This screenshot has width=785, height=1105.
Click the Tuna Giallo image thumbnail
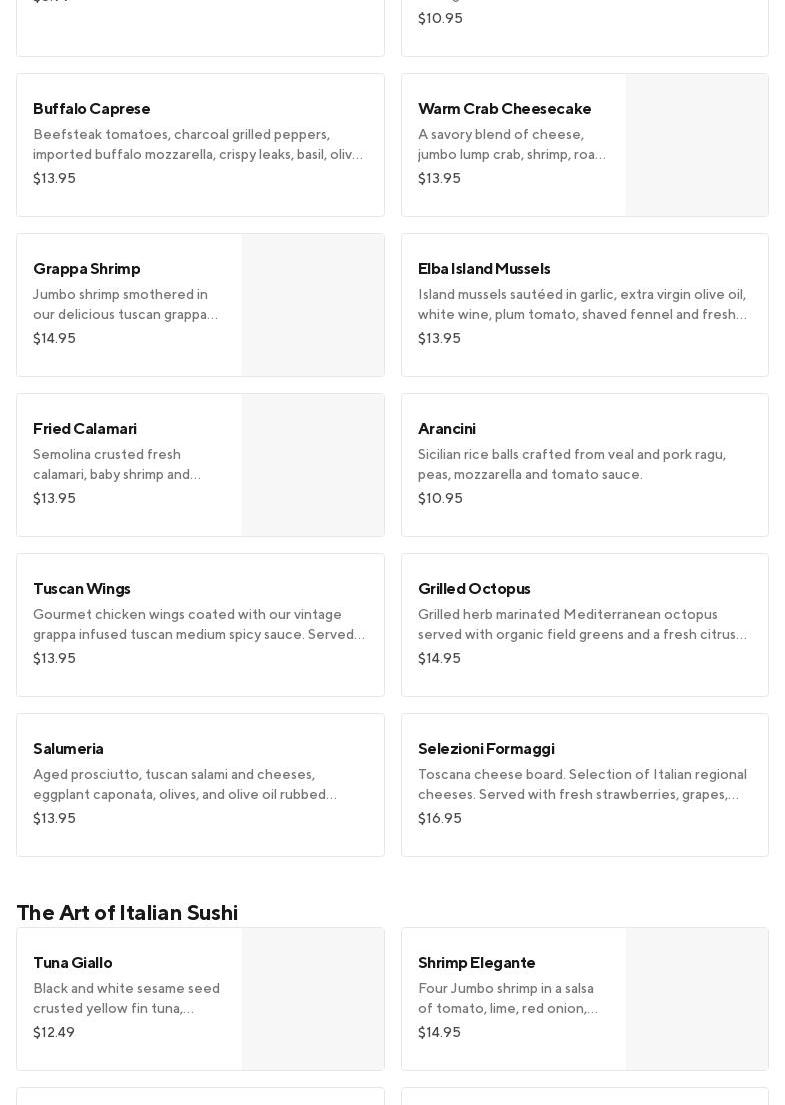point(313,999)
